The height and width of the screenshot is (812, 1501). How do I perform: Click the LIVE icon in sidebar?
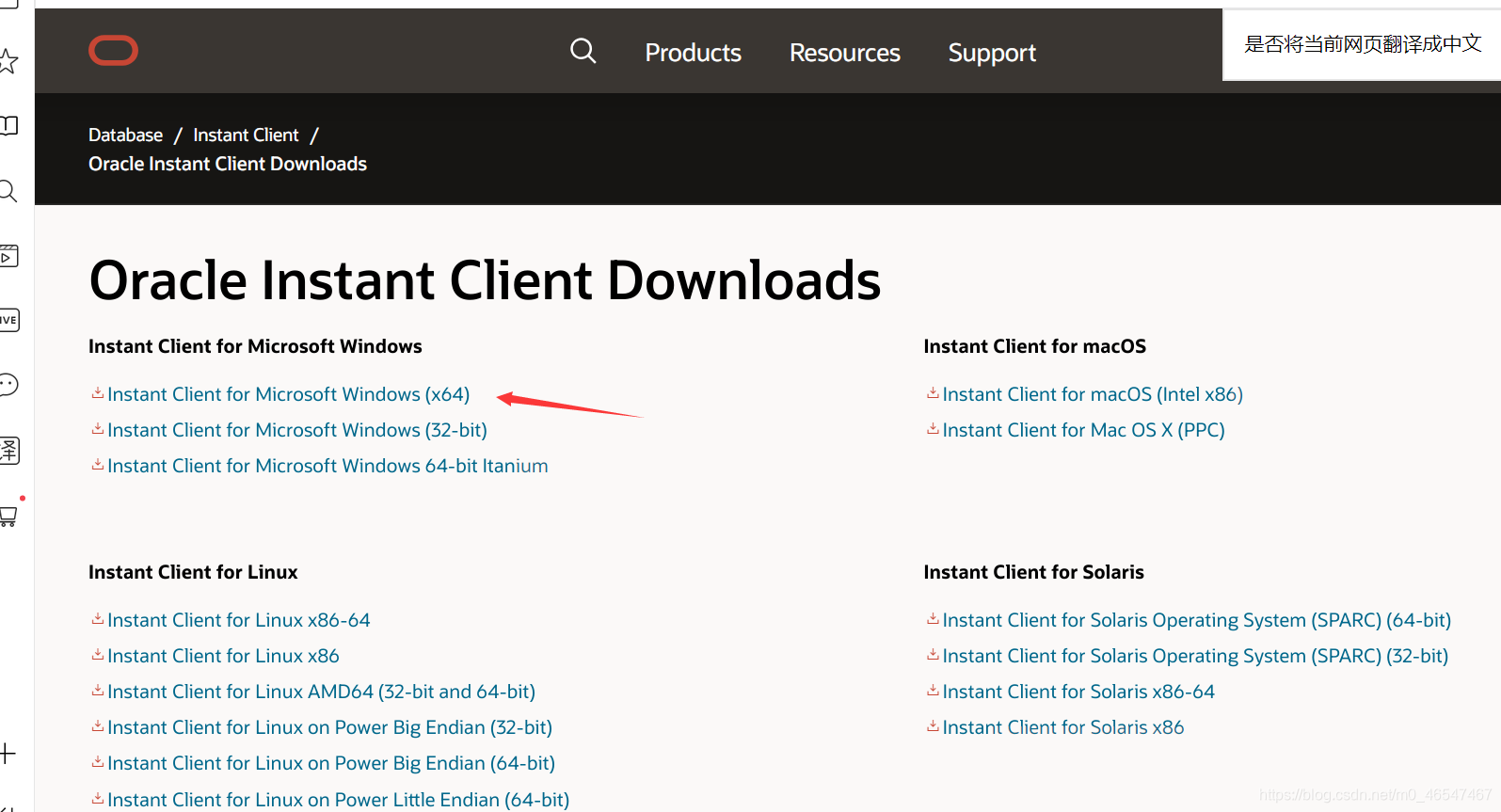point(8,320)
